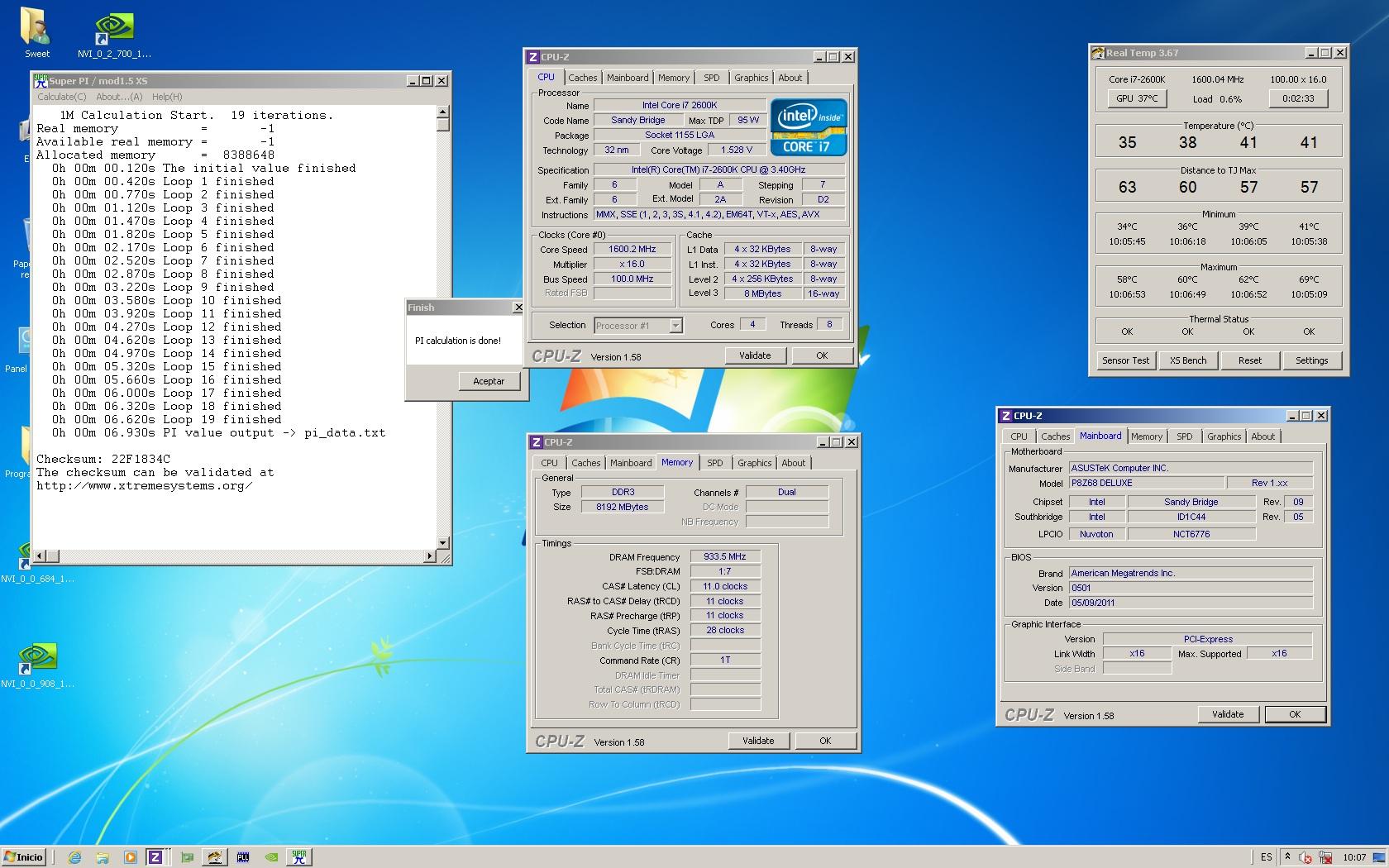This screenshot has width=1389, height=868.
Task: Click the Super PI horizontal scrollbar right arrow
Action: 430,556
